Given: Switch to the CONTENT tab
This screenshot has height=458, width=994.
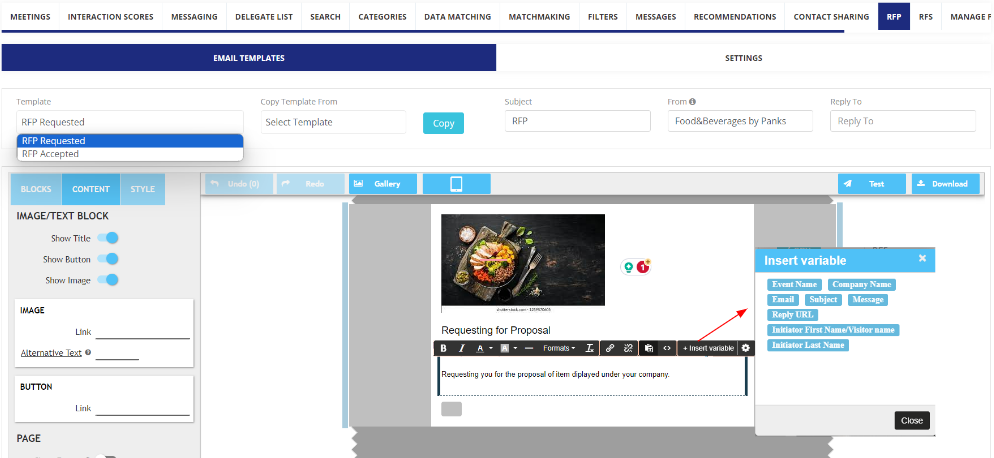Looking at the screenshot, I should (91, 189).
